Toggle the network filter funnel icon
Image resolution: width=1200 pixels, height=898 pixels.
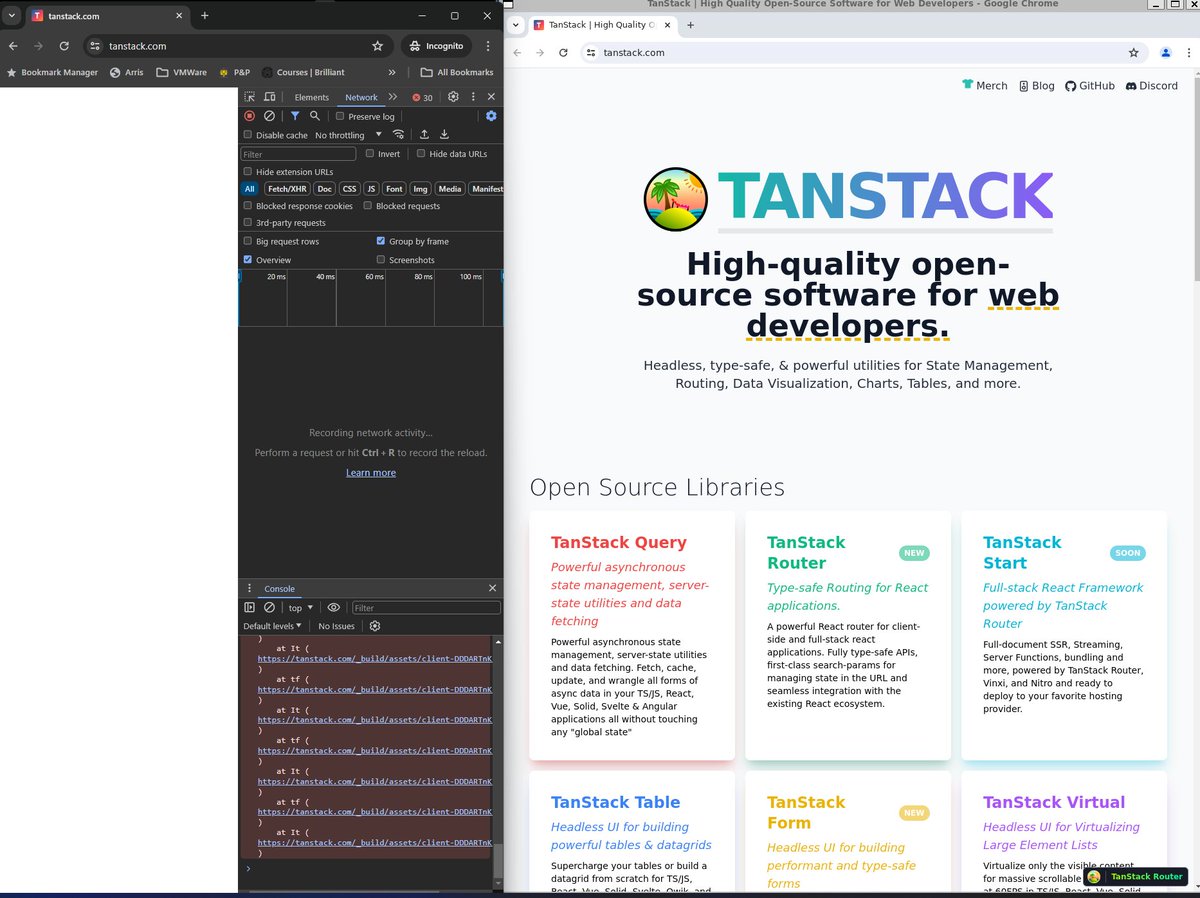[x=295, y=116]
